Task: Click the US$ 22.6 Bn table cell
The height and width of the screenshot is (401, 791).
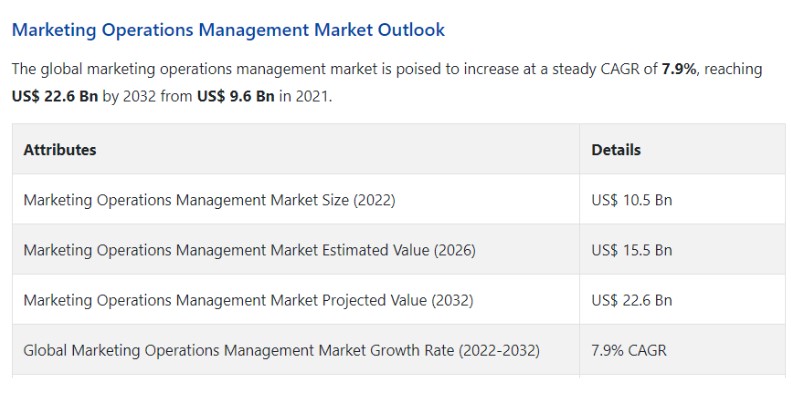Action: (631, 300)
